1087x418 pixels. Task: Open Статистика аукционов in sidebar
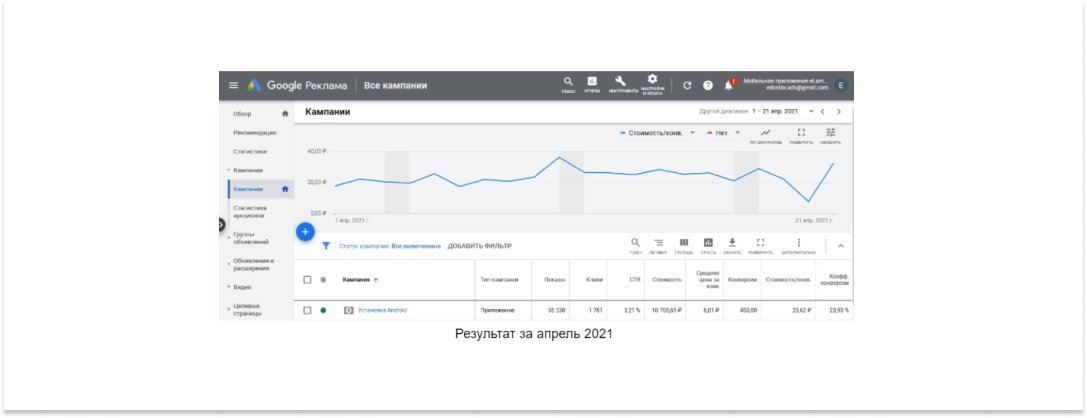pos(250,211)
